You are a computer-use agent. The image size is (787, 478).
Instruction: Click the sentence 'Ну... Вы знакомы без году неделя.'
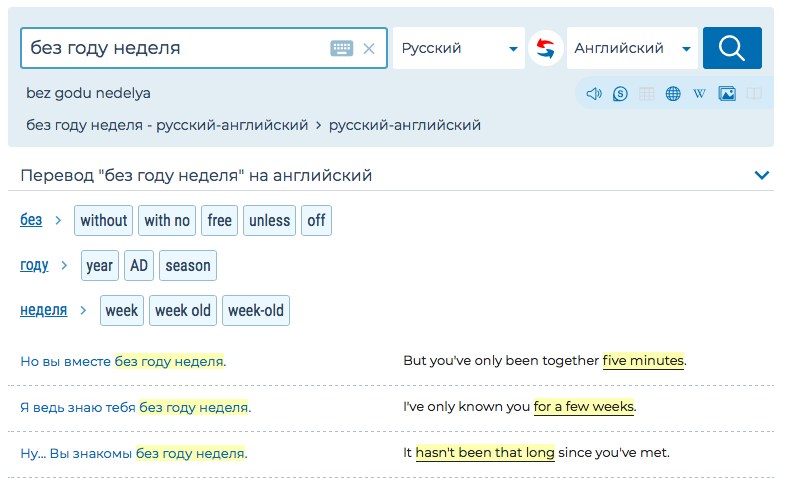tap(134, 453)
